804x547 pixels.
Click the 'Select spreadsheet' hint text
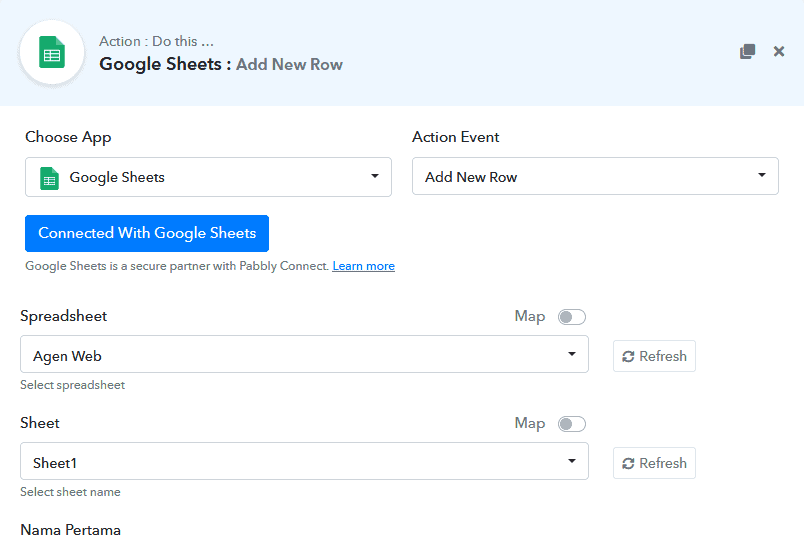click(x=72, y=385)
